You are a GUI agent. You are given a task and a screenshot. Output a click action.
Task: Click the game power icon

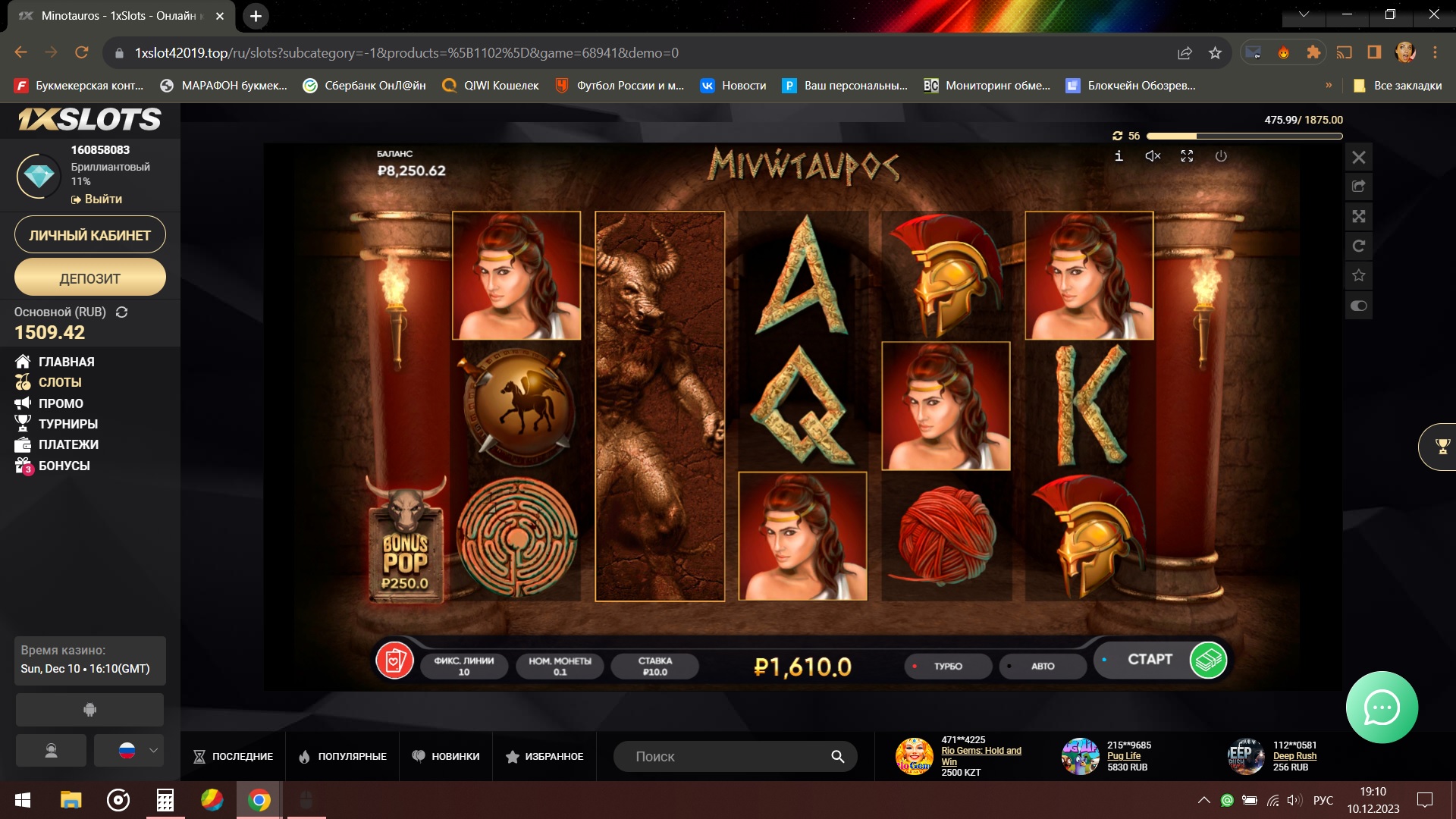(1221, 156)
